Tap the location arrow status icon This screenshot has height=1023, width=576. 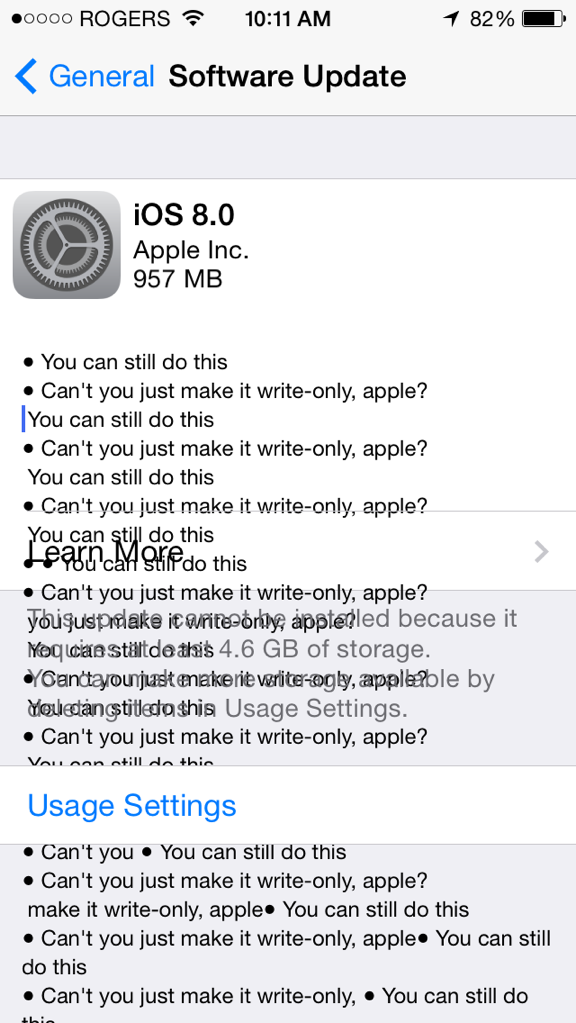tap(451, 19)
